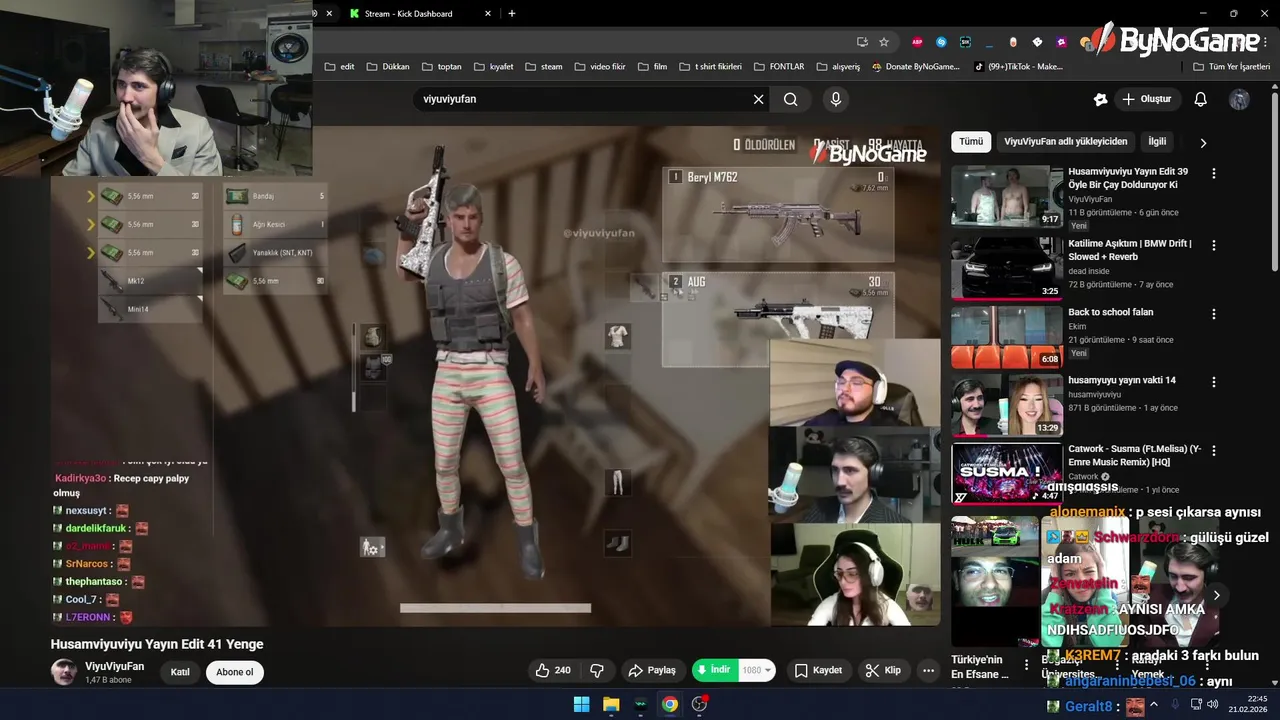Open the kıyafet bookmarks folder
1280x720 pixels.
coord(493,67)
